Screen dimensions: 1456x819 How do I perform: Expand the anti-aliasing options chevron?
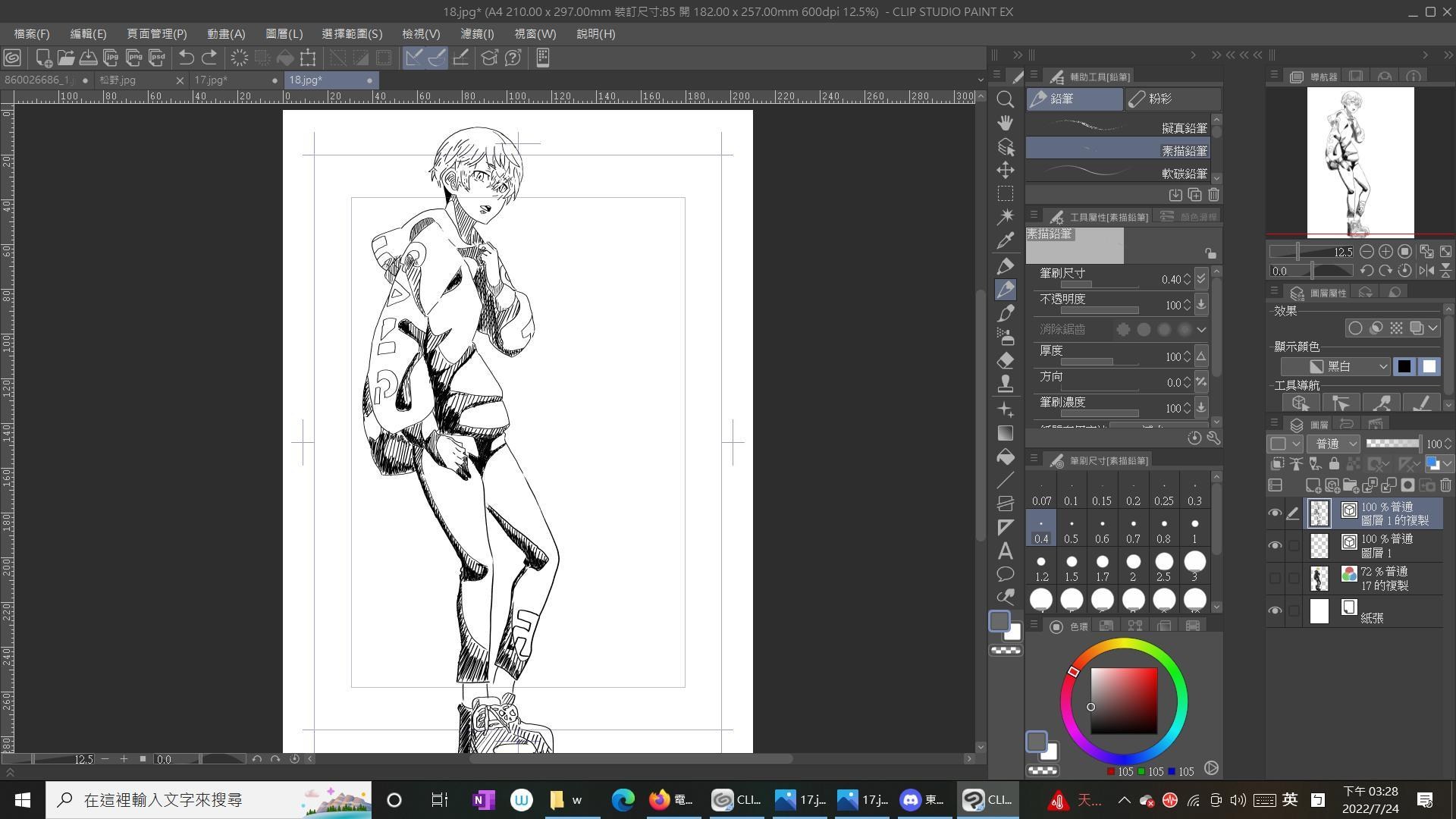pos(1201,330)
